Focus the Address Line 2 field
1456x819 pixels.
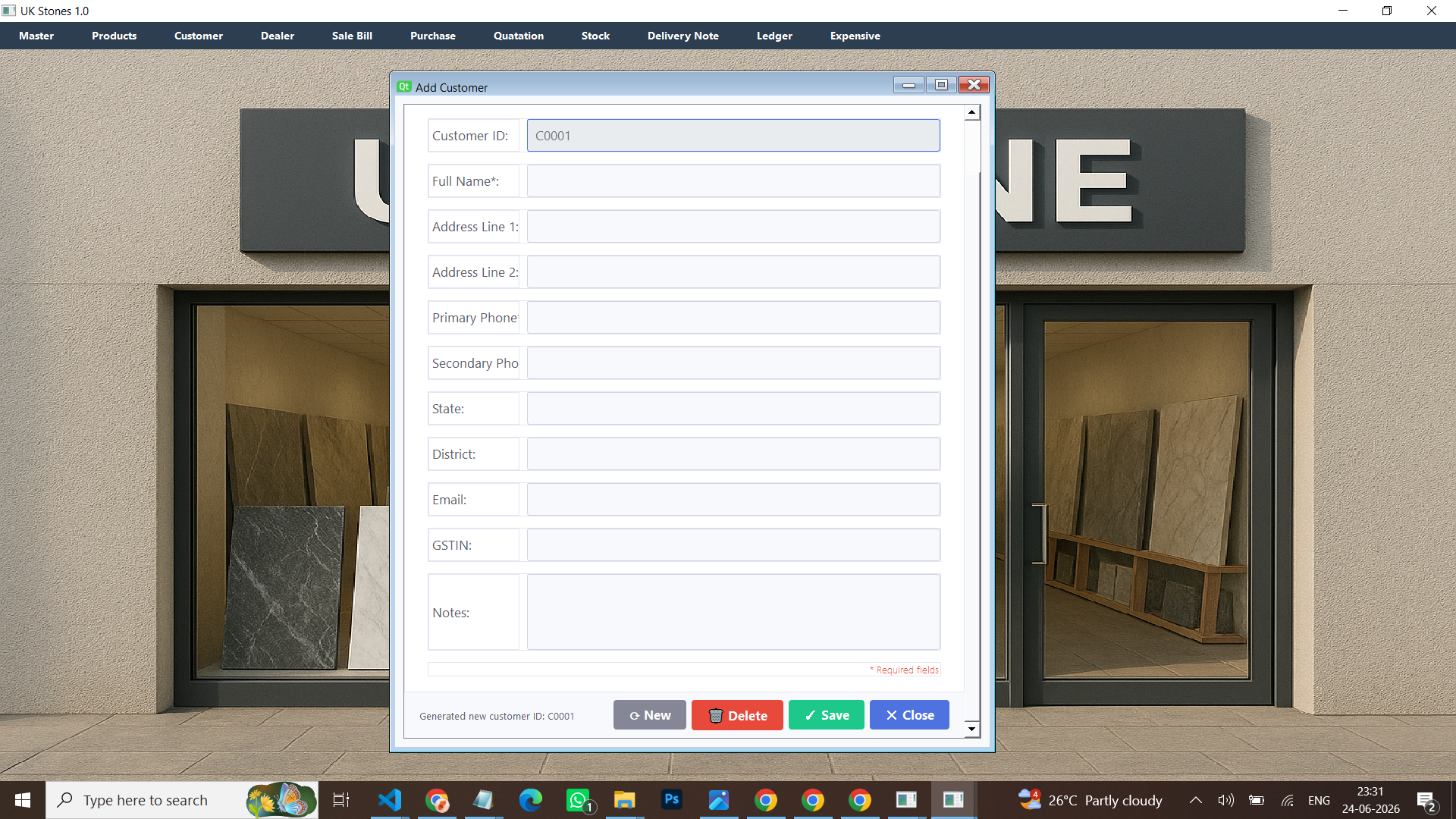(x=733, y=272)
